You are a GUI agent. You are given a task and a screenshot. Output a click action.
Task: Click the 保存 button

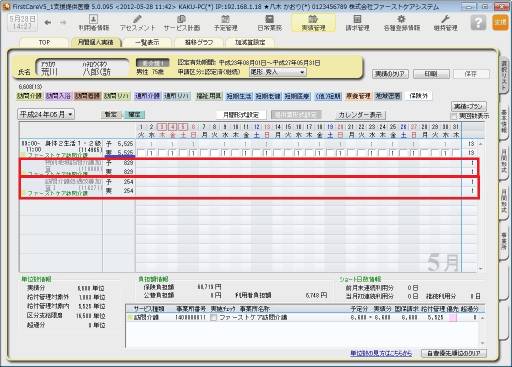[471, 74]
